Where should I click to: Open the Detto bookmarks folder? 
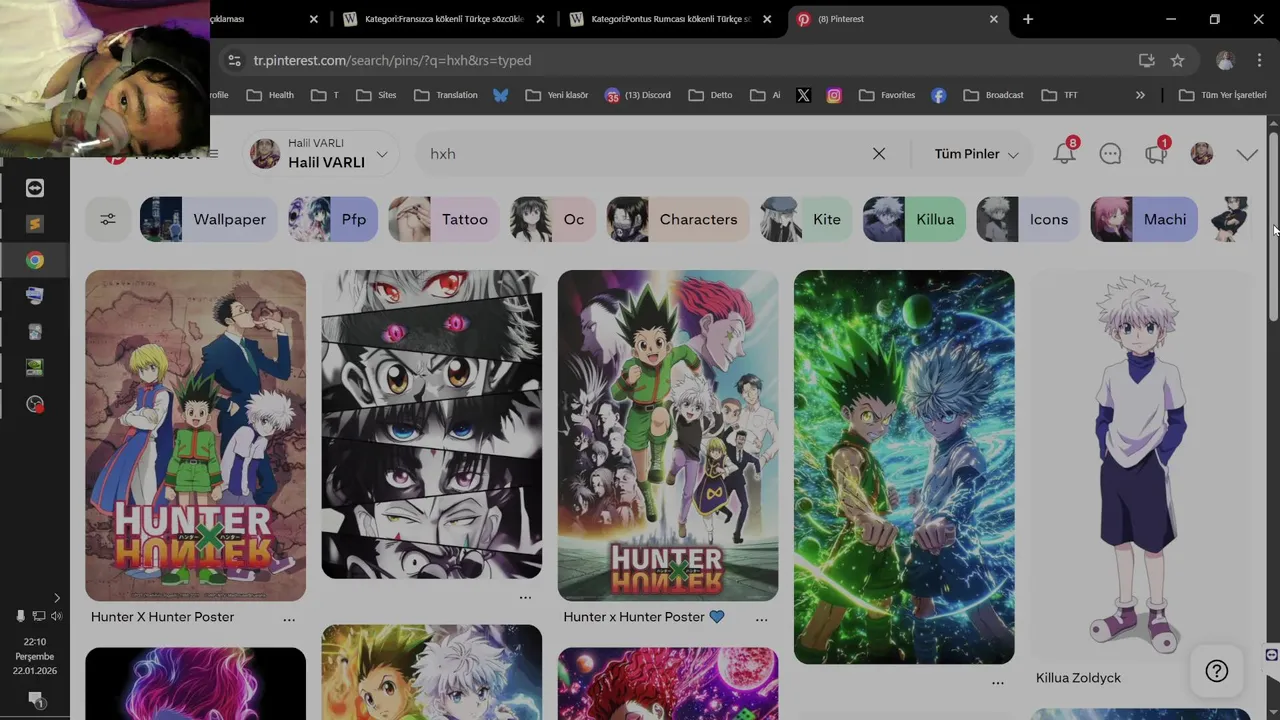click(x=710, y=95)
